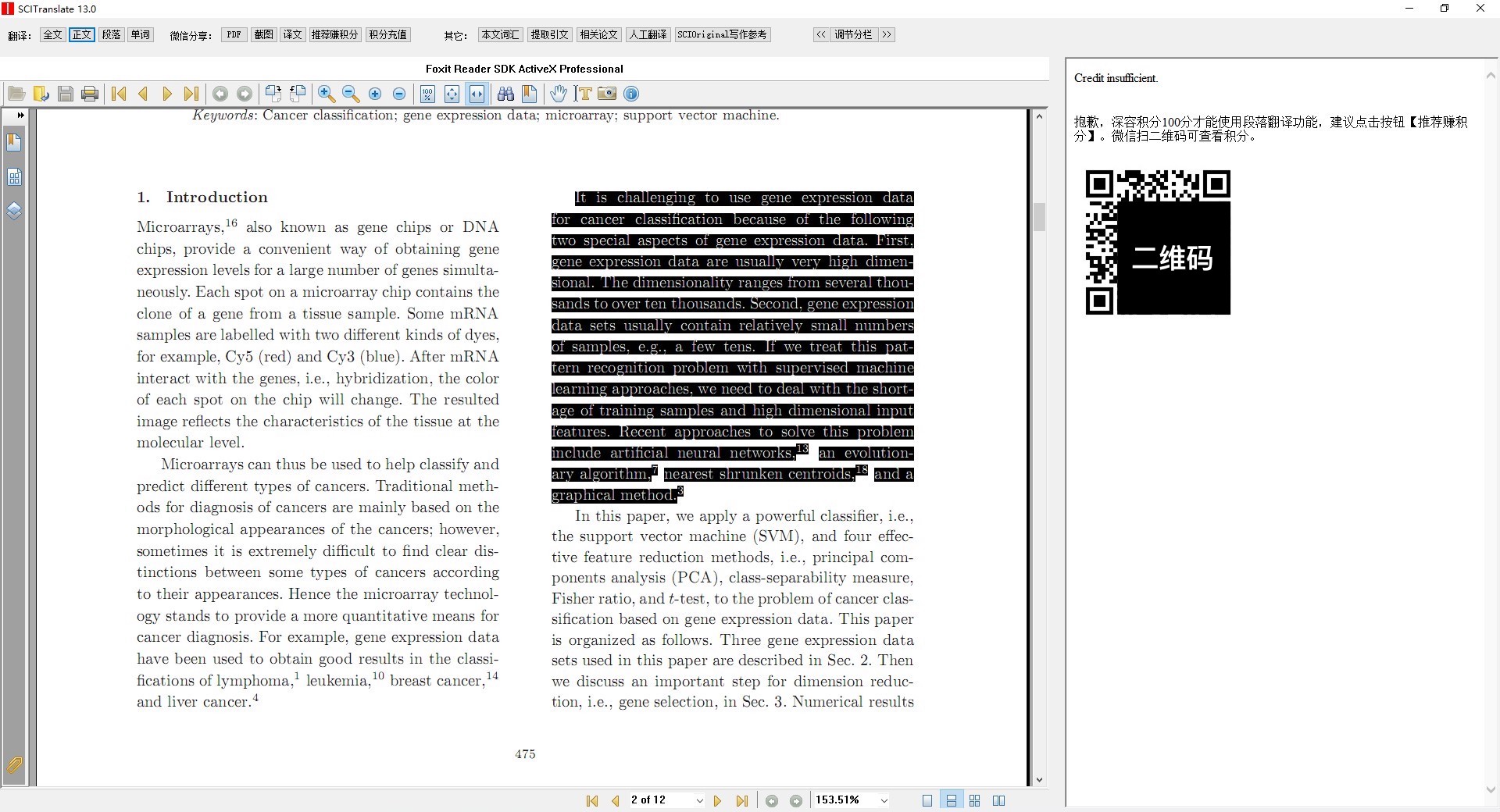
Task: Go to first page in bottom bar
Action: click(x=592, y=800)
